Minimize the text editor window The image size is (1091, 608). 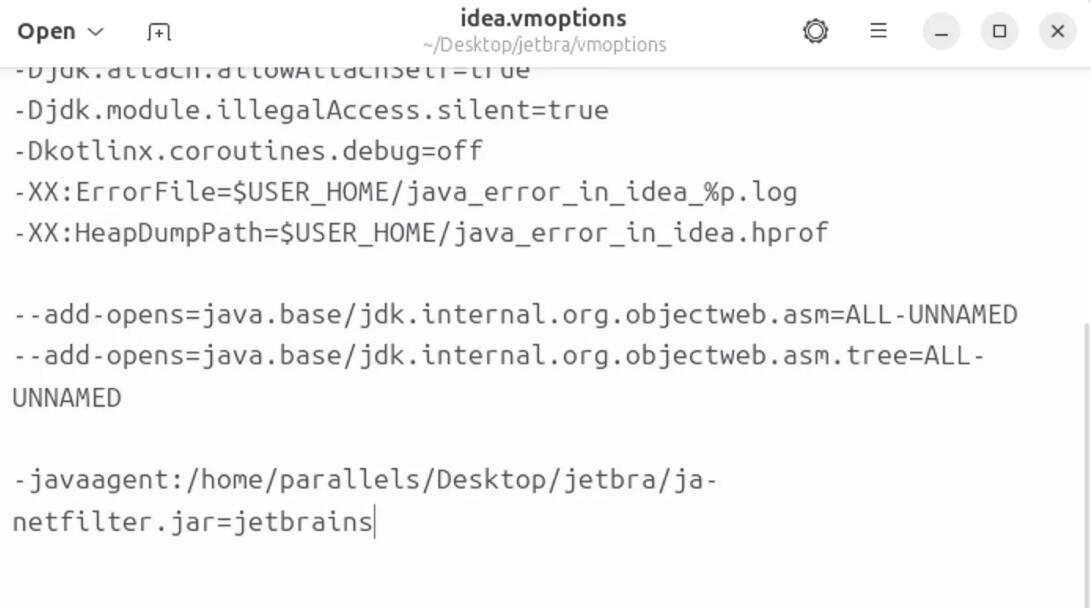(941, 31)
